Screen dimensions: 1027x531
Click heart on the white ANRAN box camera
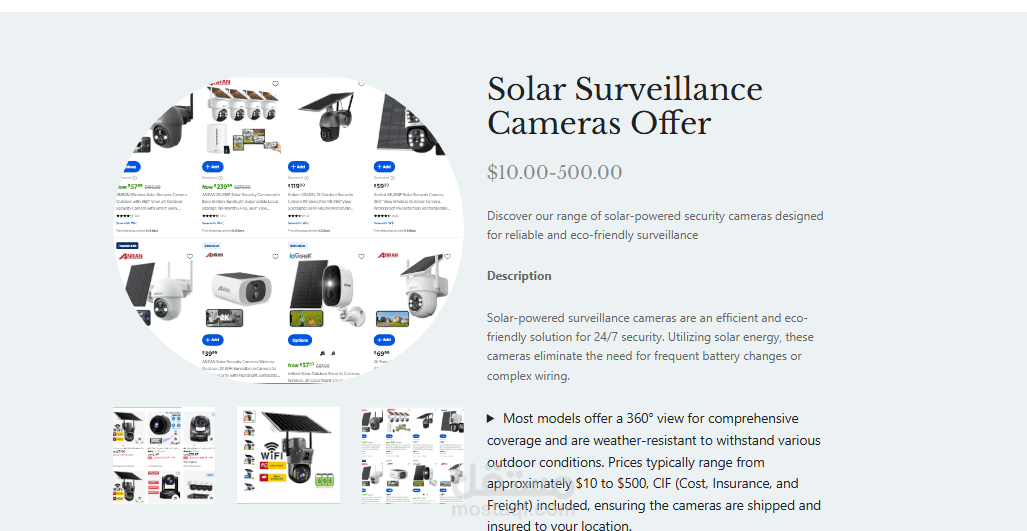click(x=275, y=257)
